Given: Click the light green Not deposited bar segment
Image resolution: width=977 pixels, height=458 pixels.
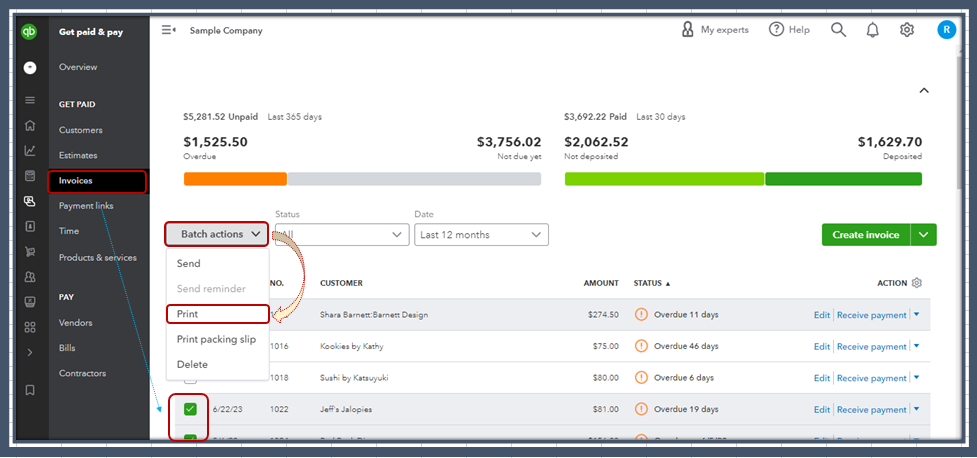Looking at the screenshot, I should coord(664,179).
